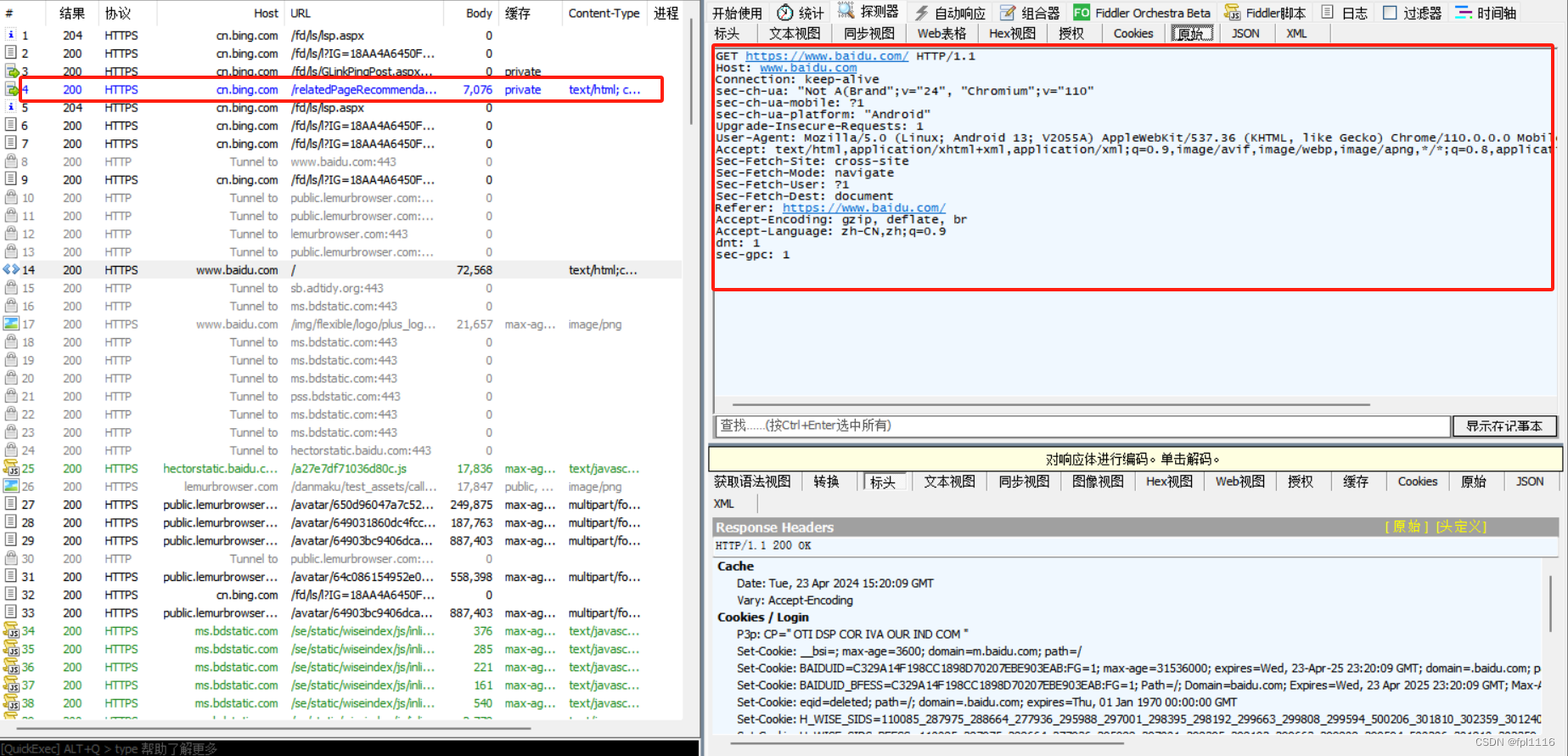Open the 日志 log document icon
Viewport: 1568px width, 756px height.
pyautogui.click(x=1328, y=13)
